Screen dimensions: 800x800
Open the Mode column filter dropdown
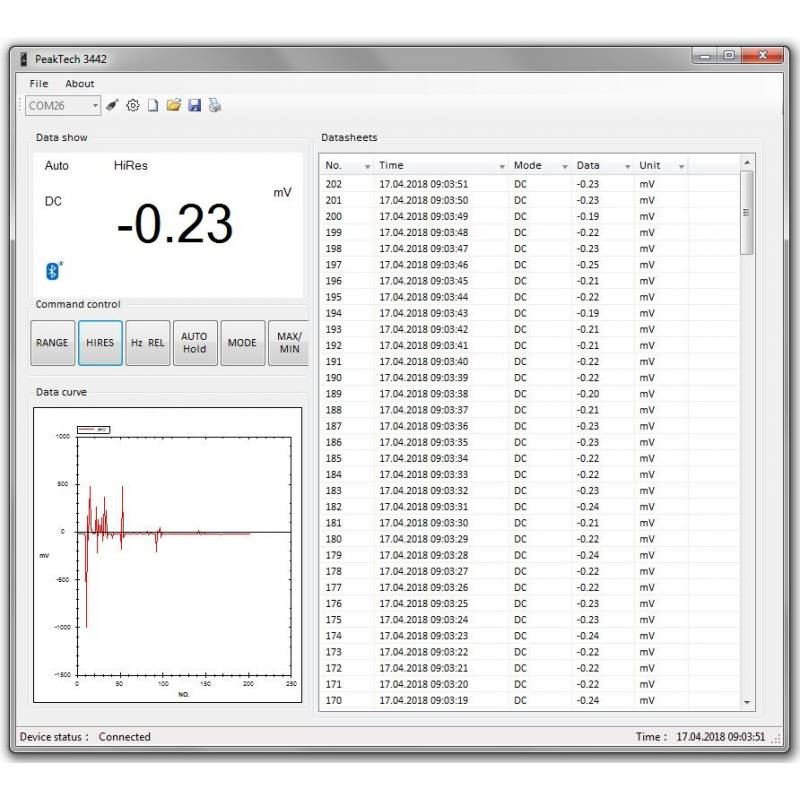564,166
